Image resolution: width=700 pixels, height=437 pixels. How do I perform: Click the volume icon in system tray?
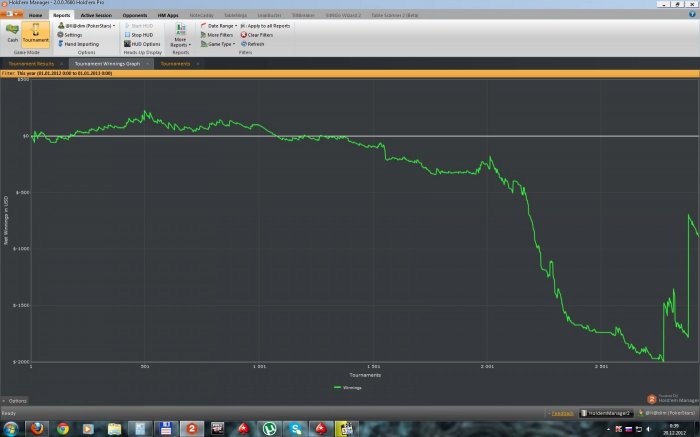(649, 429)
